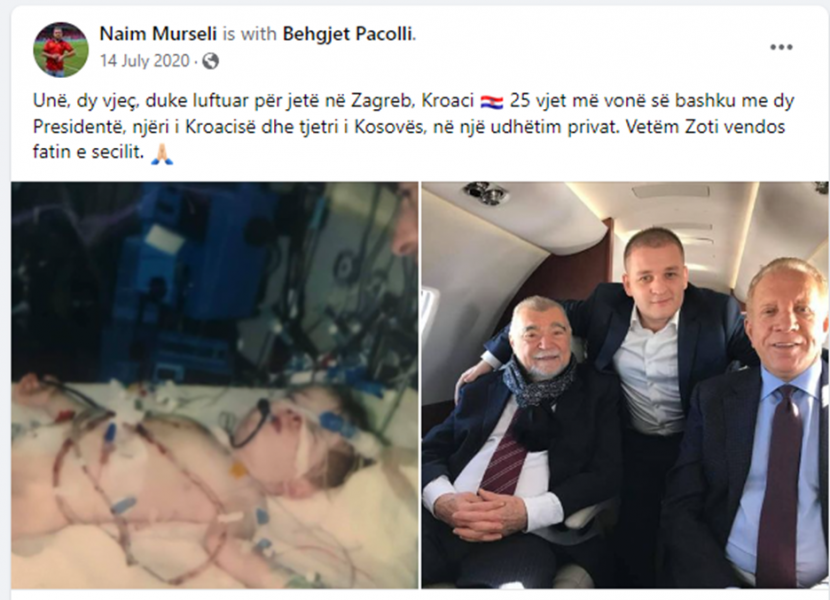Image resolution: width=830 pixels, height=600 pixels.
Task: Open the hospital bed photo on left
Action: click(214, 385)
